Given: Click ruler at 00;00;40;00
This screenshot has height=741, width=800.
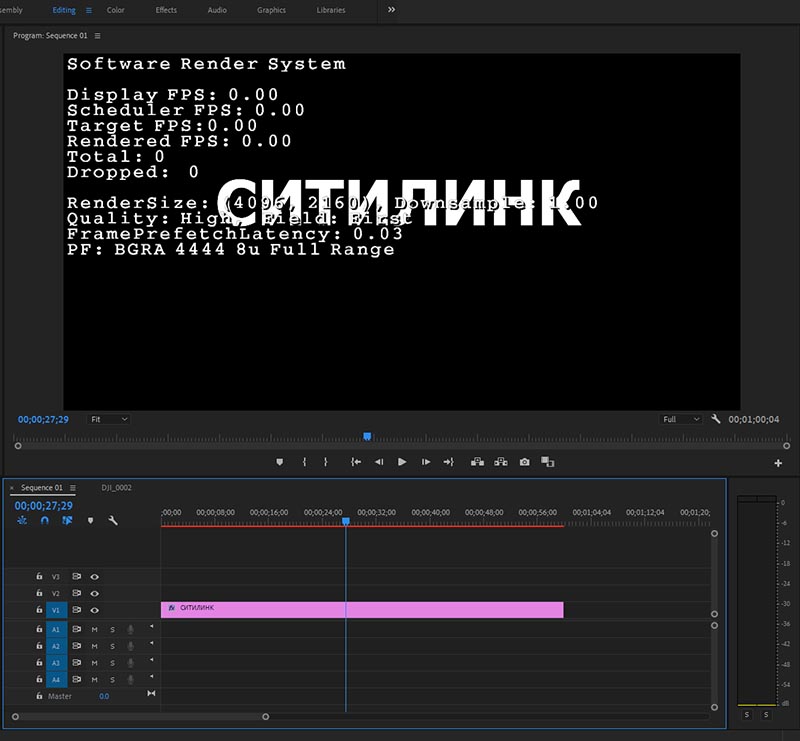Looking at the screenshot, I should [x=431, y=512].
